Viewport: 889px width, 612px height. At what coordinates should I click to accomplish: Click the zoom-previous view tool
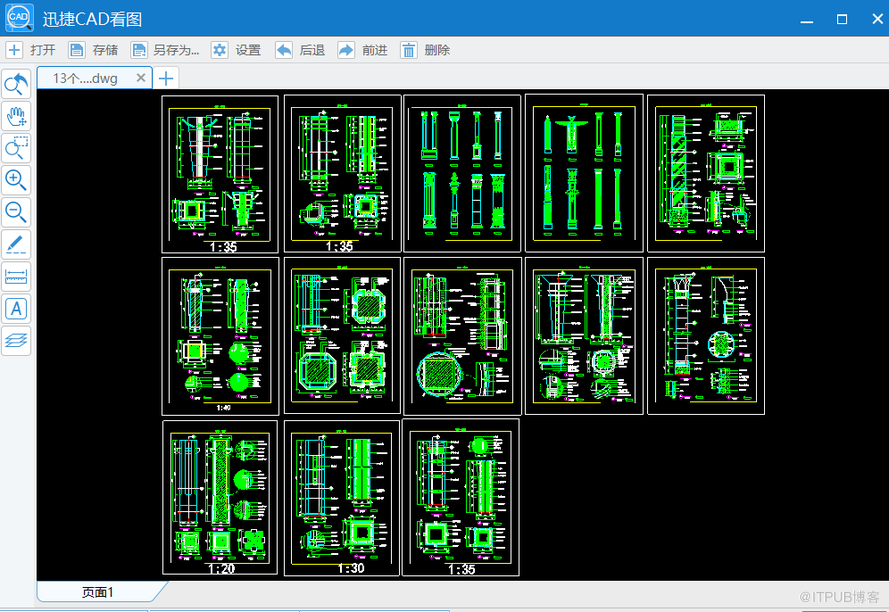(x=17, y=85)
